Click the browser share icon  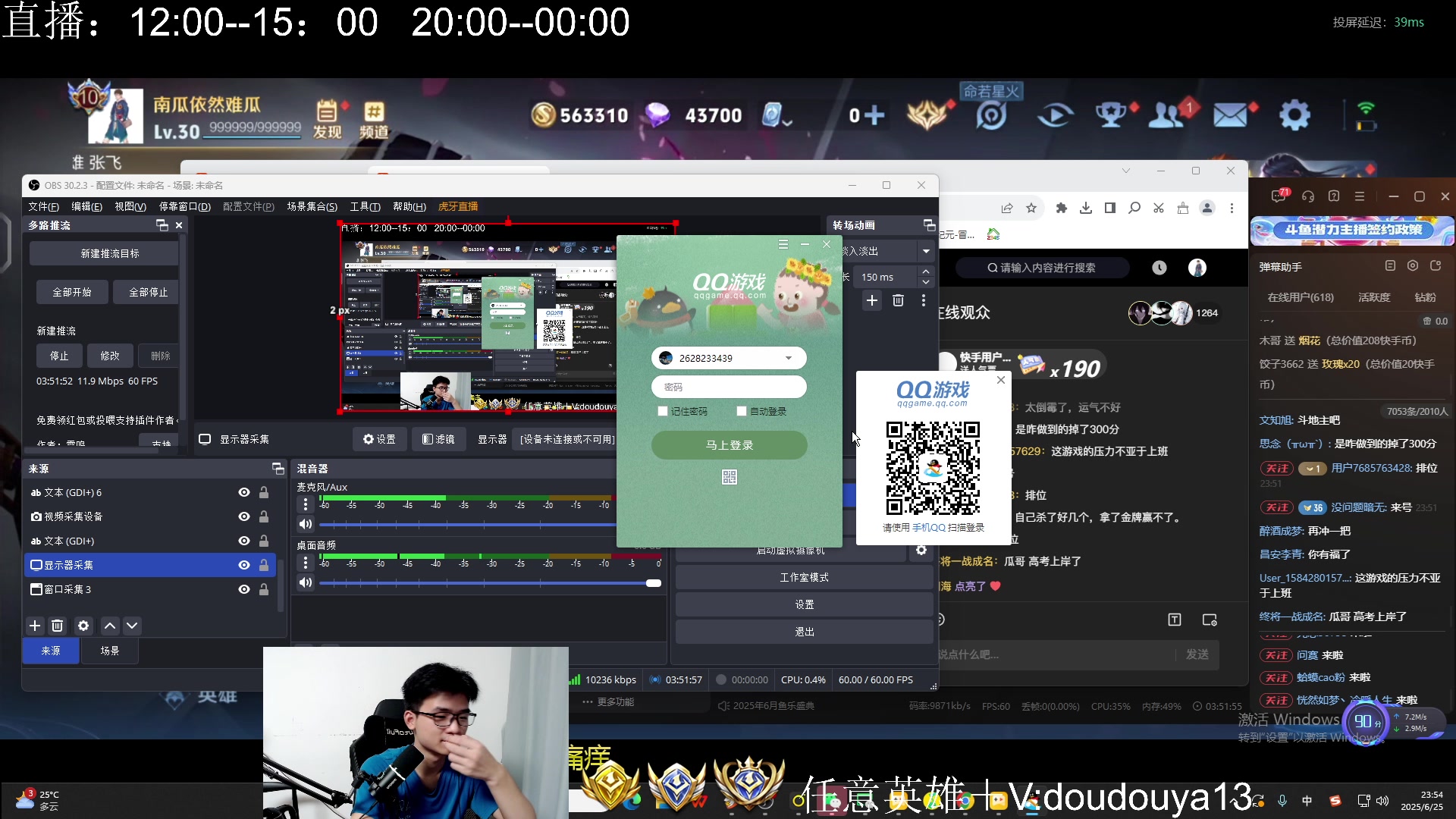pyautogui.click(x=1007, y=208)
